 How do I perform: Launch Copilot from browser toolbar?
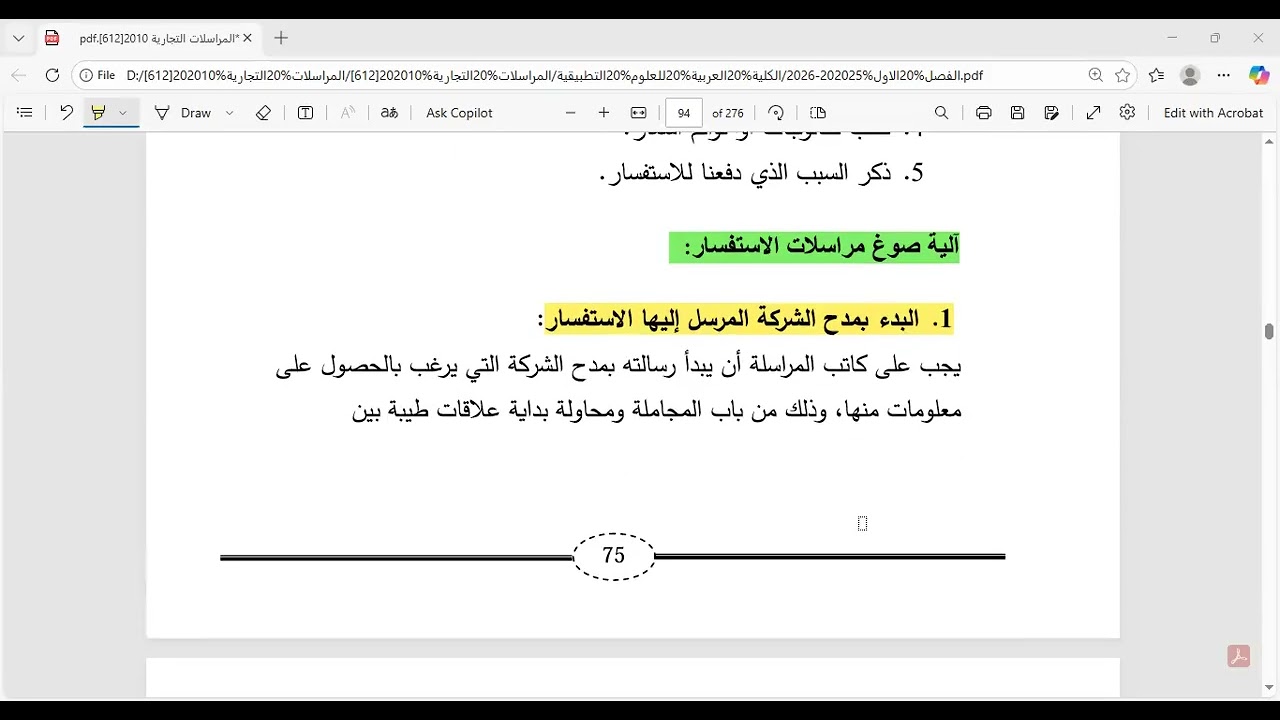click(1258, 75)
